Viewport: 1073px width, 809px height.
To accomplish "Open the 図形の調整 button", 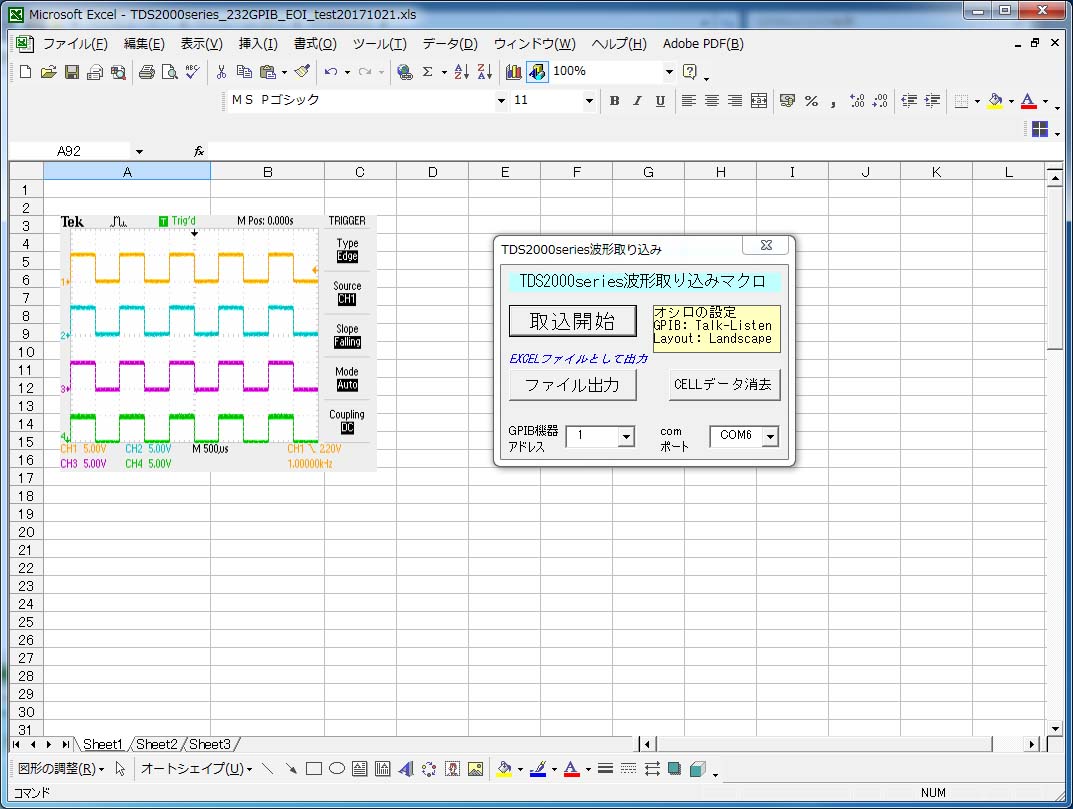I will 62,769.
